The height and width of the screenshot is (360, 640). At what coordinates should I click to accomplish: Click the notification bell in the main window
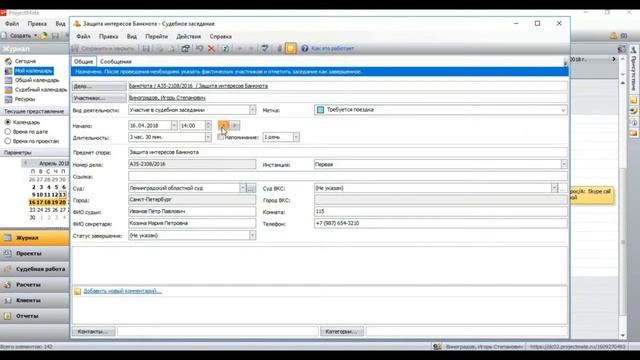click(613, 36)
